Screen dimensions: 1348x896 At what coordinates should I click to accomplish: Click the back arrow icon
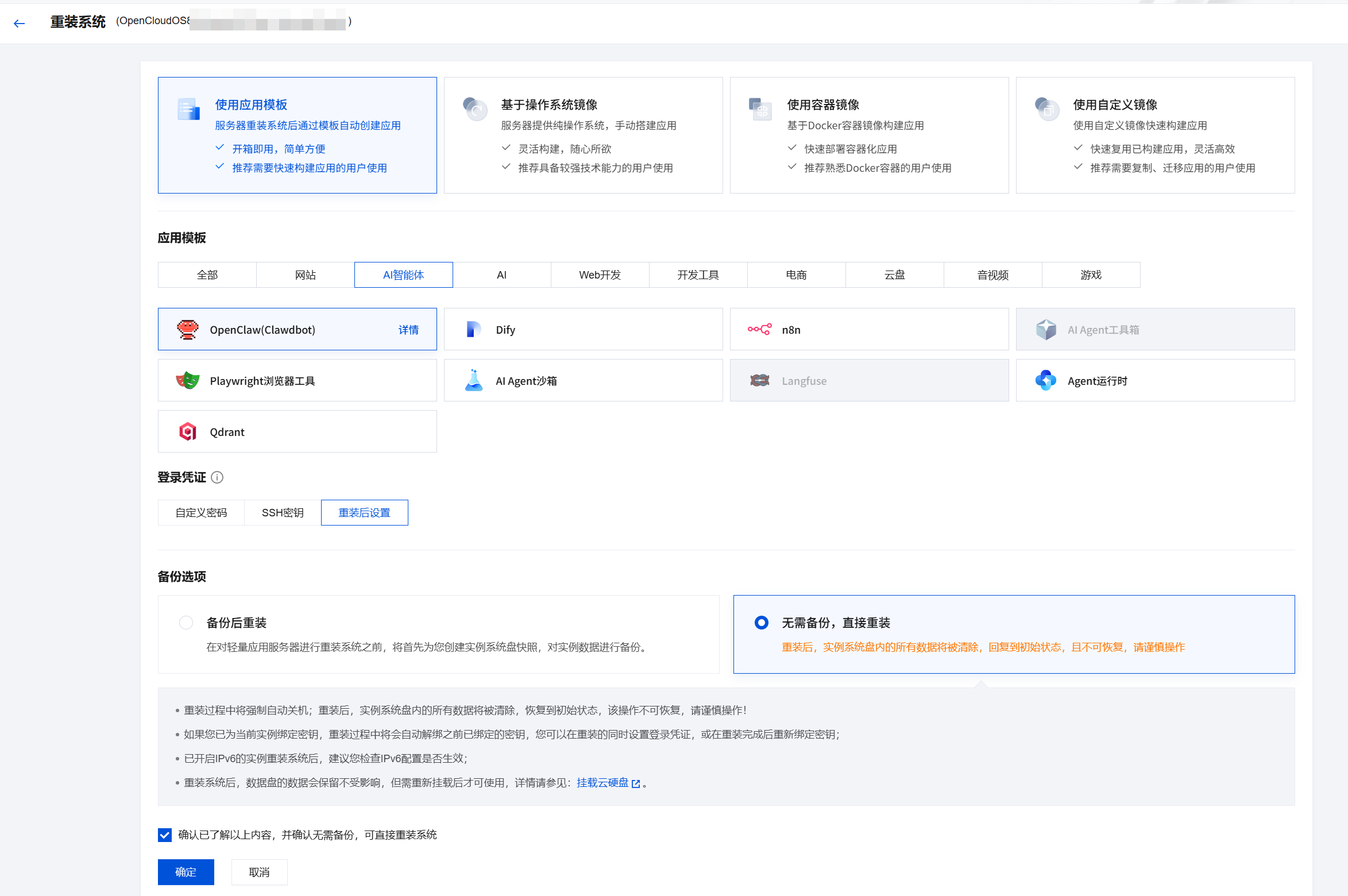tap(20, 23)
